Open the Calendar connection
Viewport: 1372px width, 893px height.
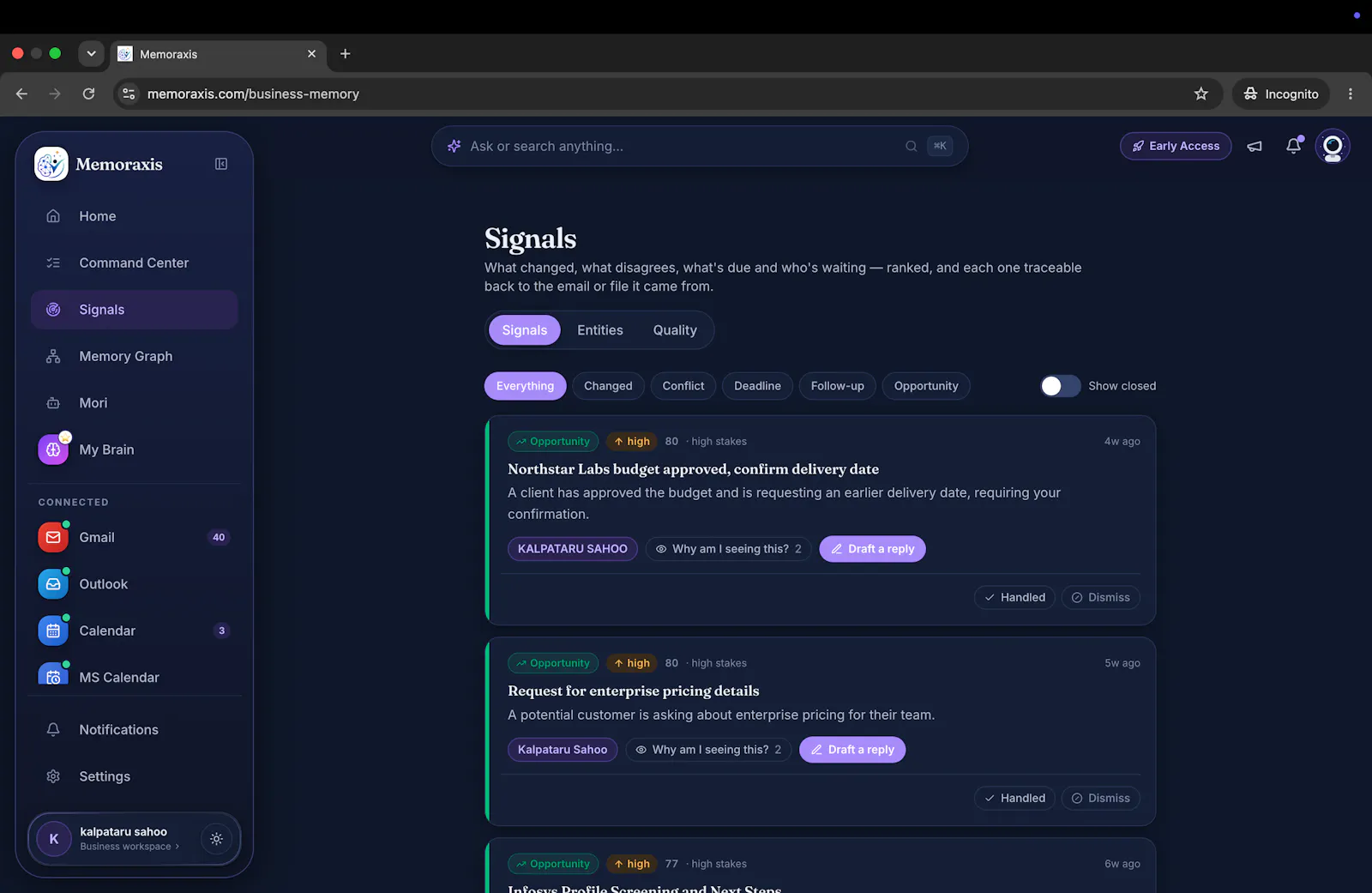click(x=135, y=631)
